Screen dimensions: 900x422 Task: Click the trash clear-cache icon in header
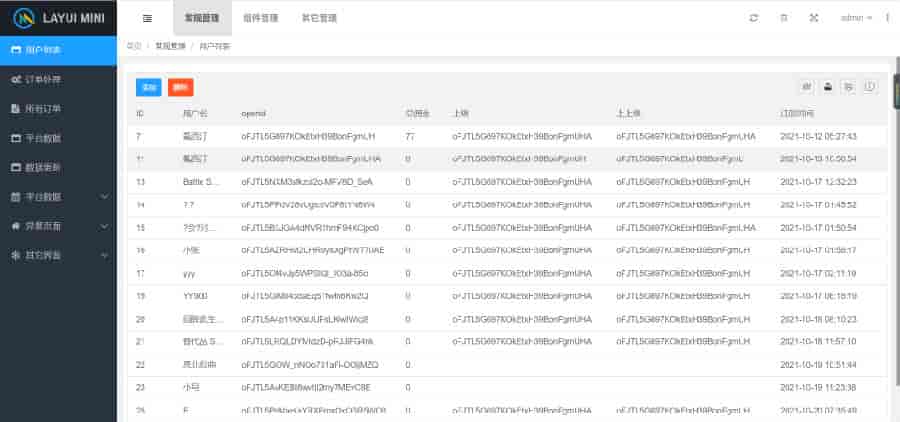[783, 18]
